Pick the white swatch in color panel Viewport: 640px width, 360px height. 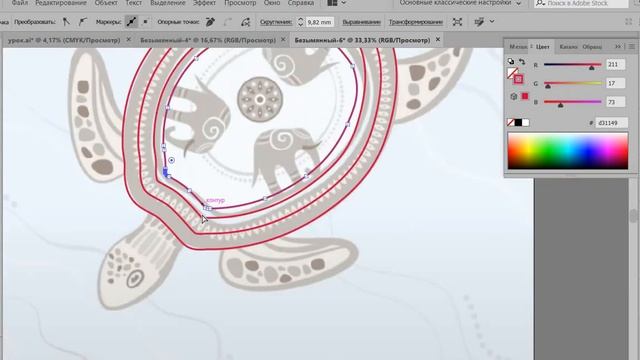pyautogui.click(x=526, y=122)
